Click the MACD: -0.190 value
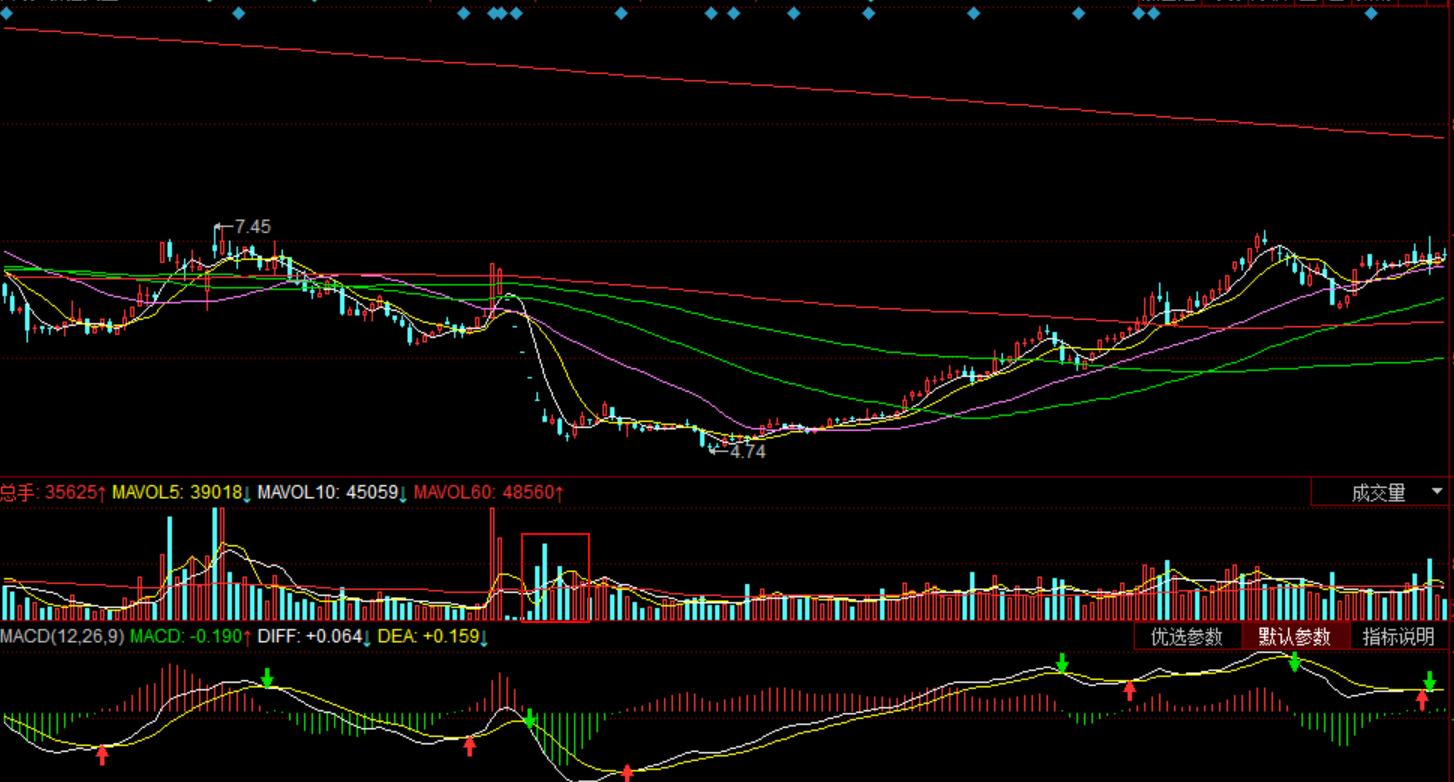The image size is (1454, 782). (x=191, y=636)
